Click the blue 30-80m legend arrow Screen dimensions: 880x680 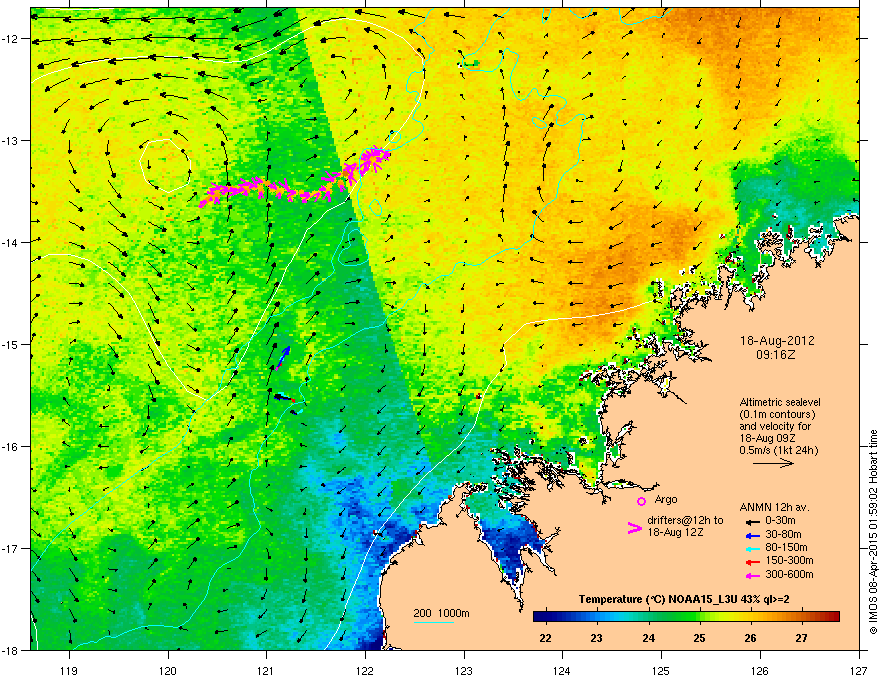click(x=751, y=536)
